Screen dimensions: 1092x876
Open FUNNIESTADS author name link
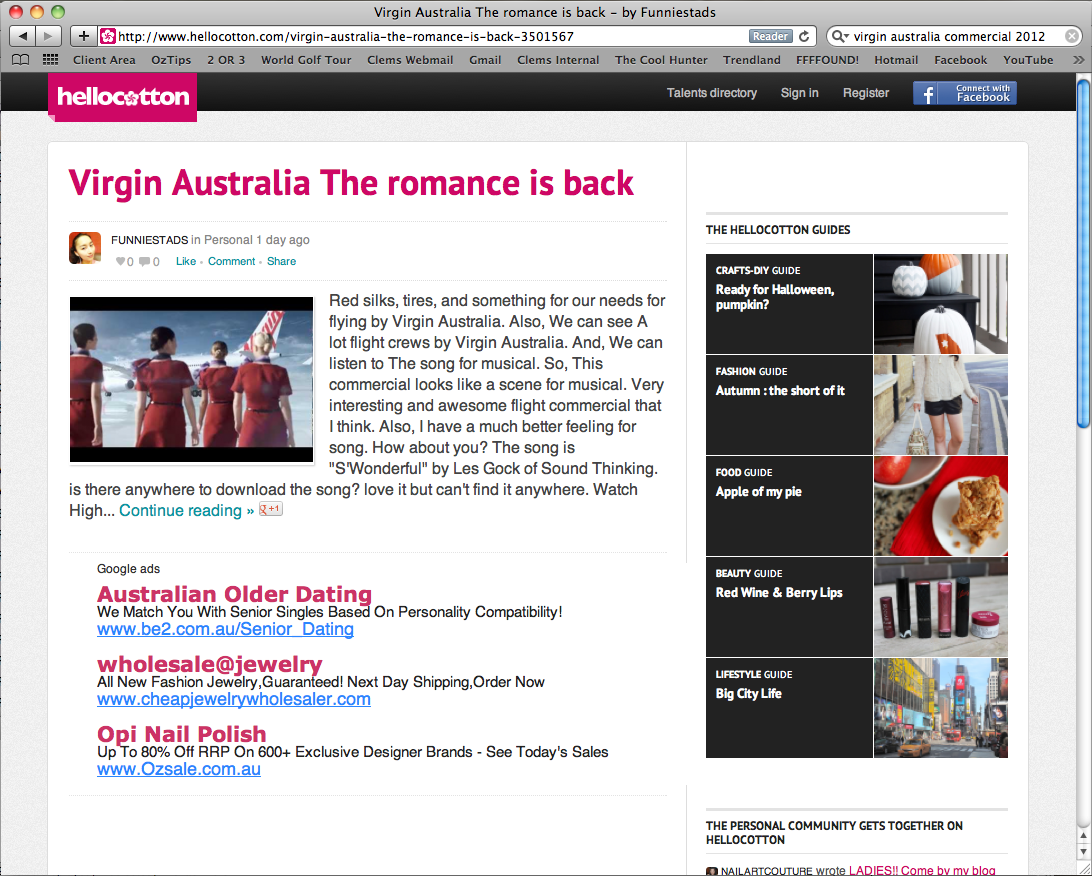tap(150, 240)
